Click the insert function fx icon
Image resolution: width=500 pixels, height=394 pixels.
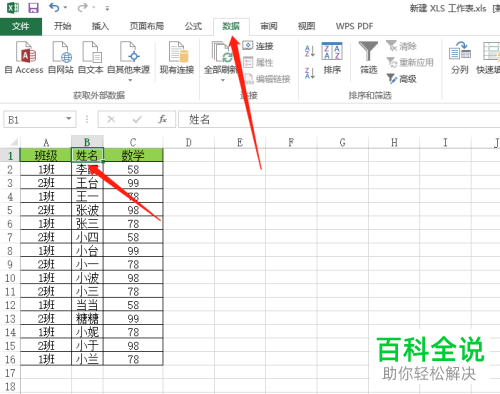pyautogui.click(x=162, y=119)
